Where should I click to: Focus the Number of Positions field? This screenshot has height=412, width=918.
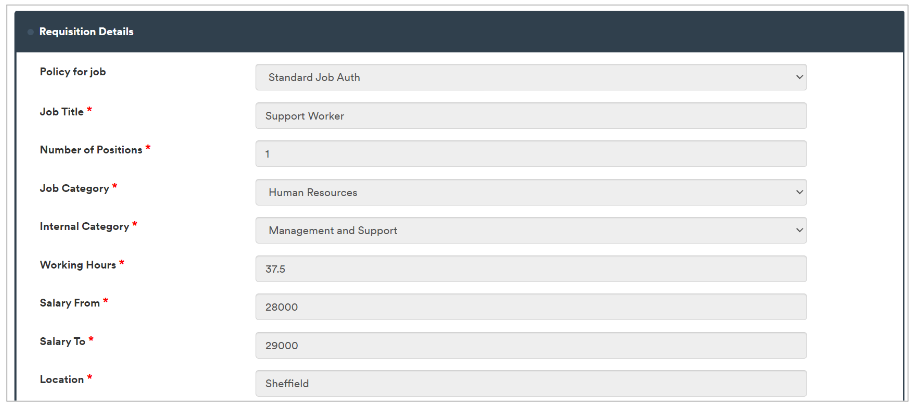530,154
